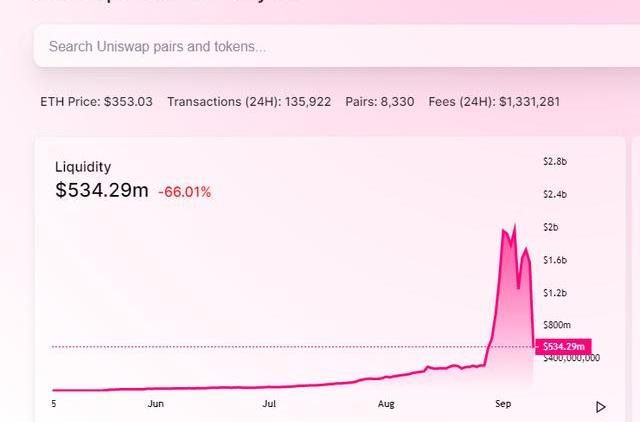Click the play arrow icon below the chart
This screenshot has height=422, width=640.
tap(601, 407)
